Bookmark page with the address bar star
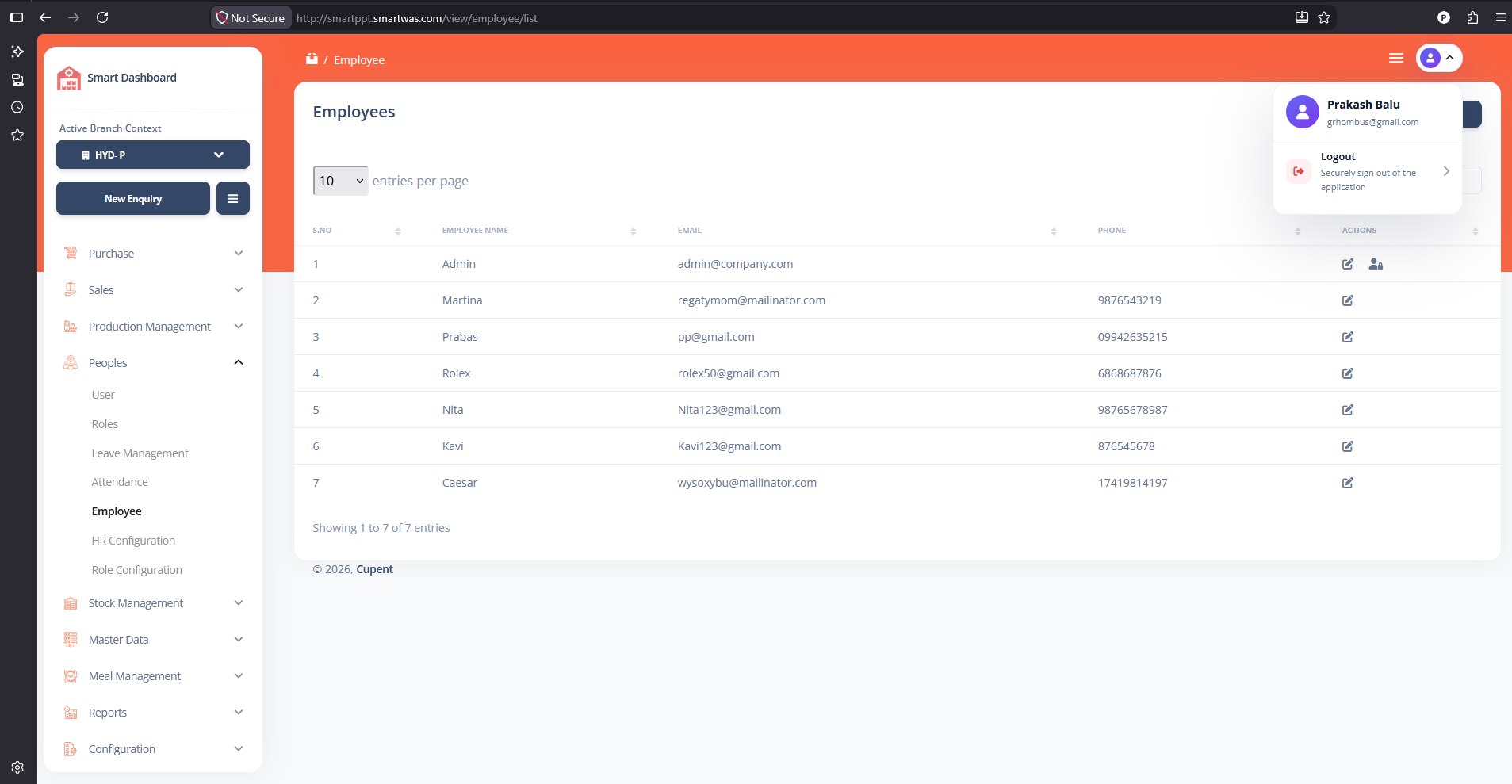 tap(1324, 17)
